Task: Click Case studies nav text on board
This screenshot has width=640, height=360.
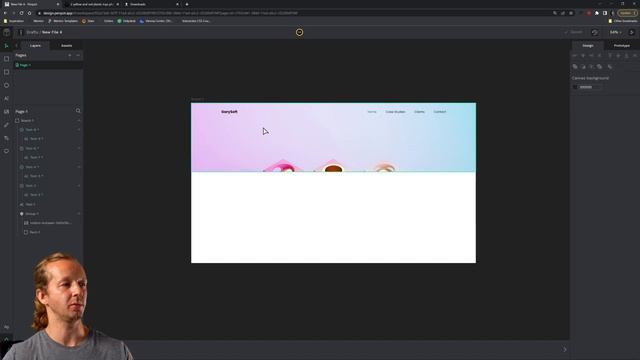Action: (395, 112)
